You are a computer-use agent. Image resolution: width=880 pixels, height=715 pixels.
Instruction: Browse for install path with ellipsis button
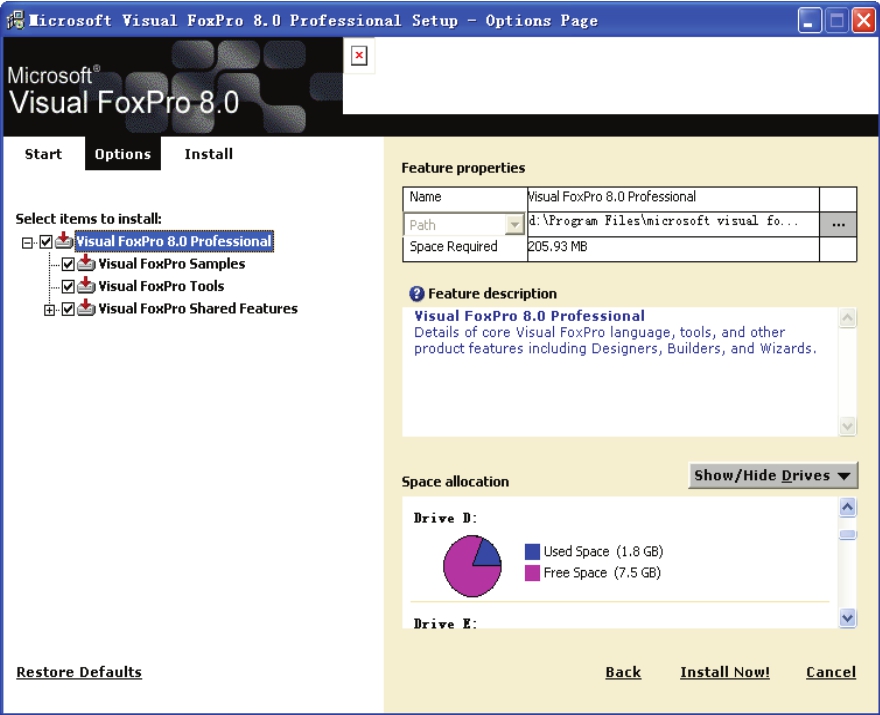coord(838,224)
